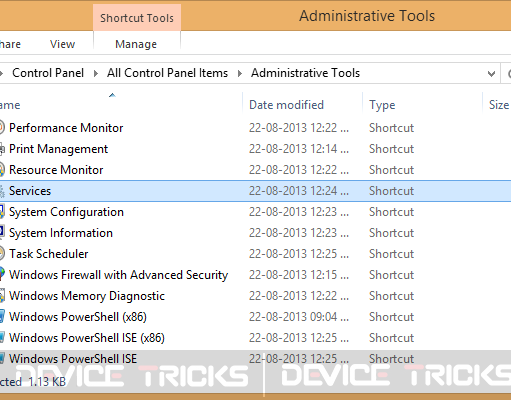
Task: Select the Services shortcut
Action: click(x=255, y=191)
